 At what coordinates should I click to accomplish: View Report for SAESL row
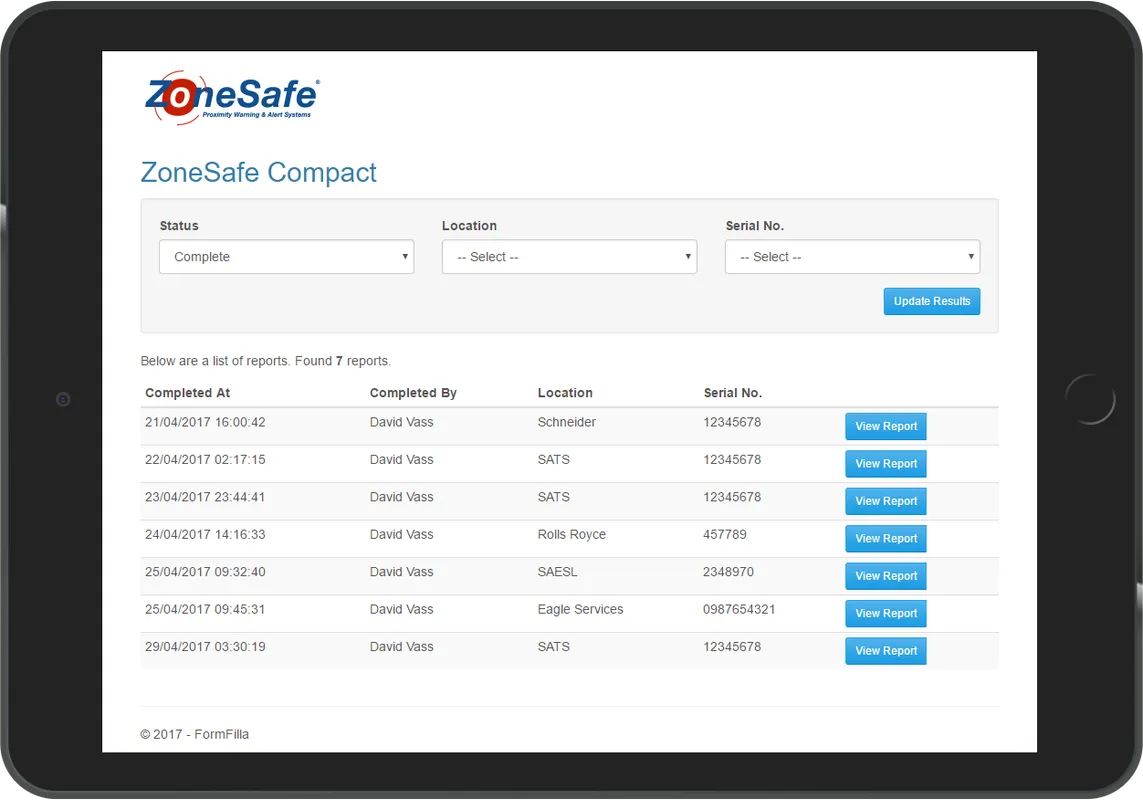click(x=886, y=576)
